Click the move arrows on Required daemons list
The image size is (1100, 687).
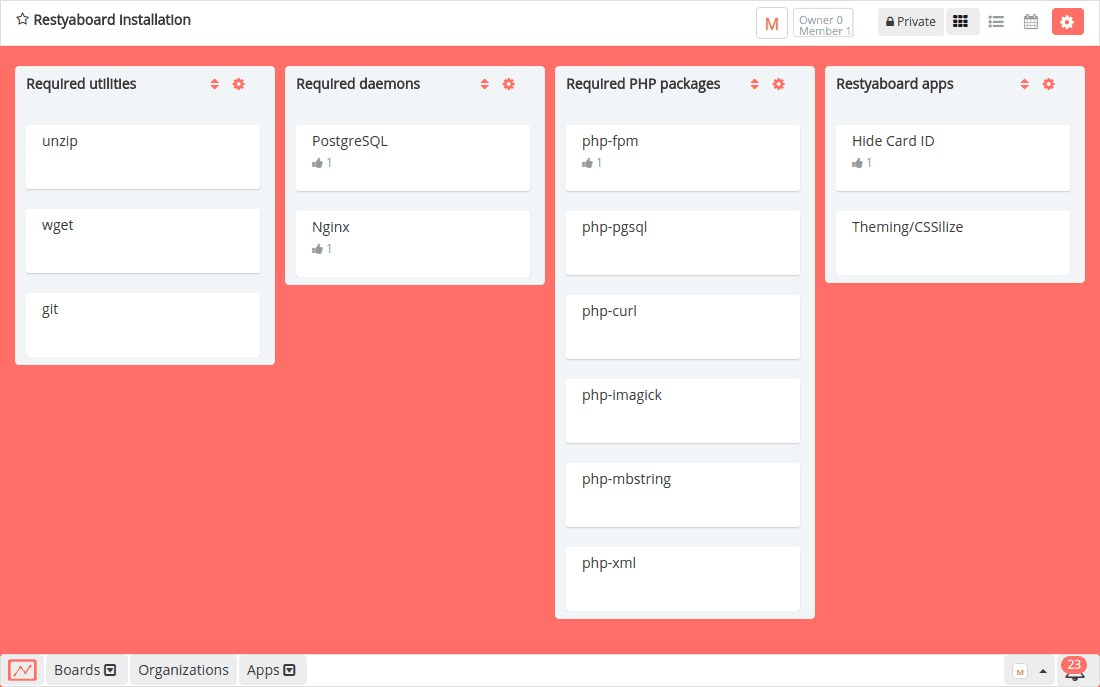pos(485,84)
